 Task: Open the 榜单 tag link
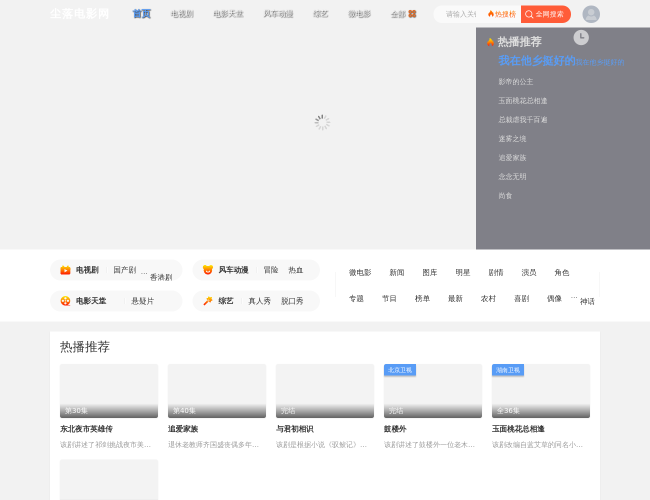coord(422,299)
